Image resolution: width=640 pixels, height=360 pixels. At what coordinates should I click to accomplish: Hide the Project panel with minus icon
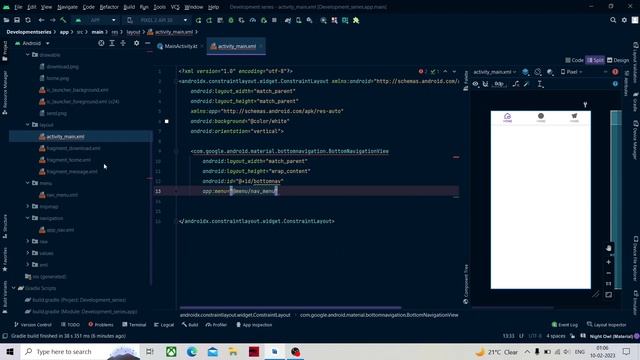coord(147,43)
